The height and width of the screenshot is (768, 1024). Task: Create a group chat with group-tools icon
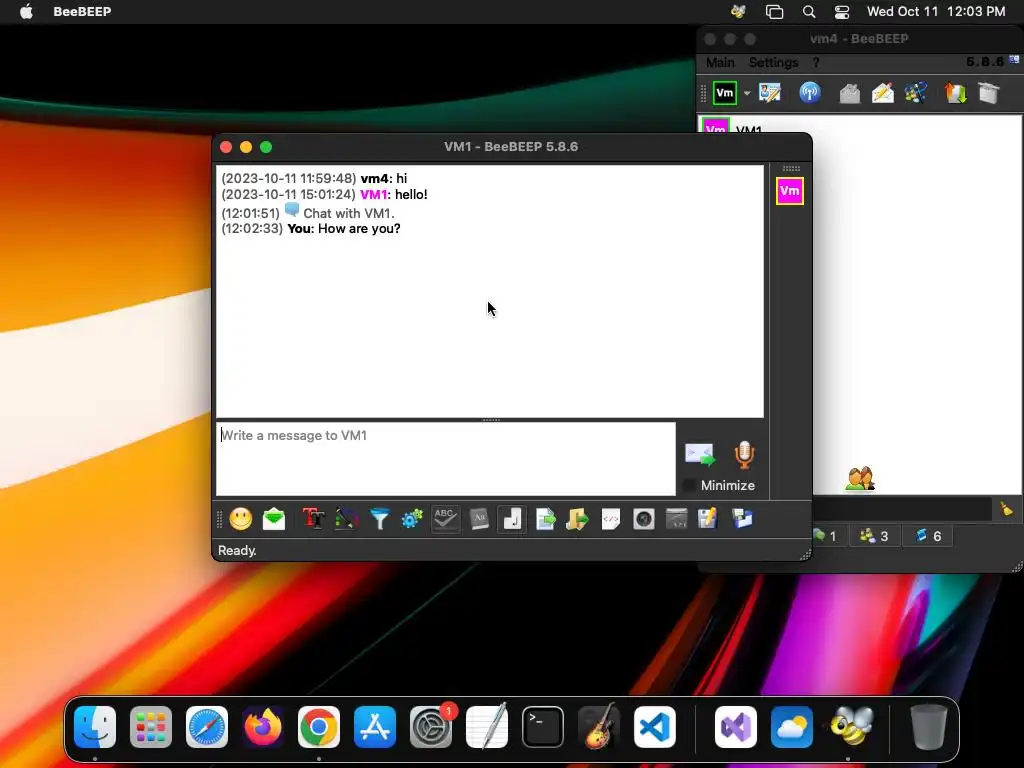point(916,93)
